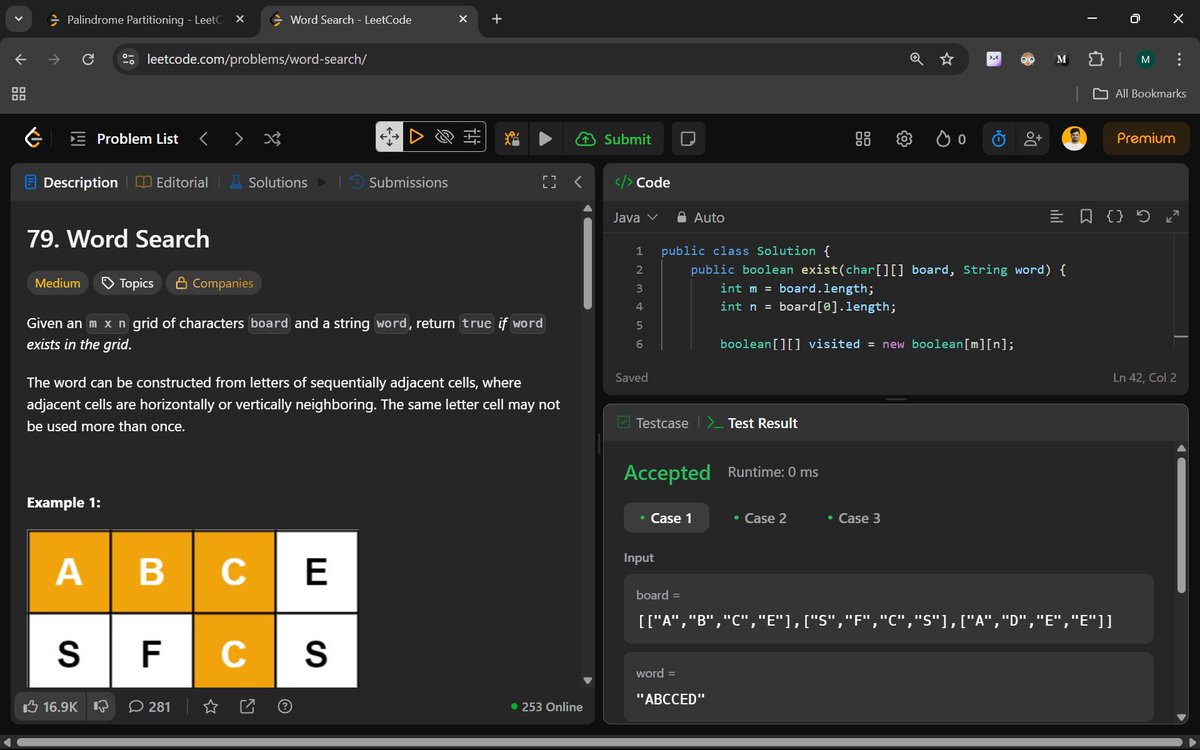Screen dimensions: 1200x750
Task: Click the horizontal page scrollbar at bottom
Action: tap(597, 742)
